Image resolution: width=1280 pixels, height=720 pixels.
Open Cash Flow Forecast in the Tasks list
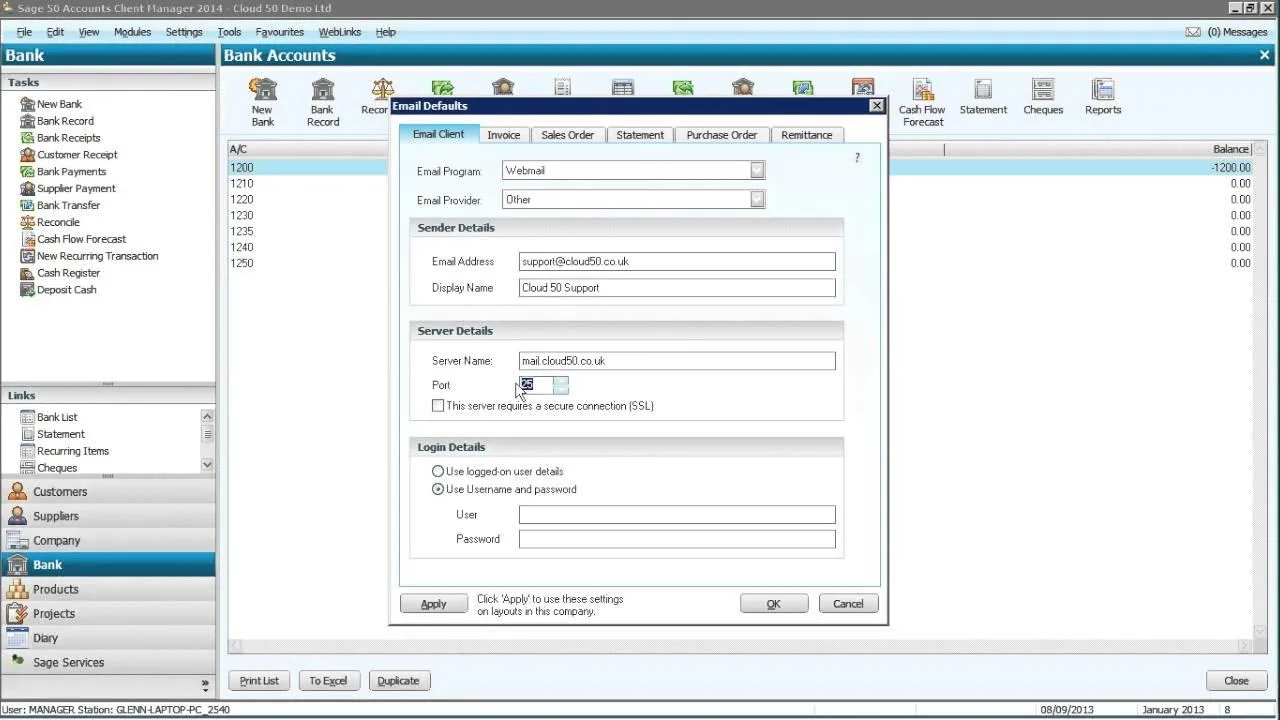tap(81, 239)
